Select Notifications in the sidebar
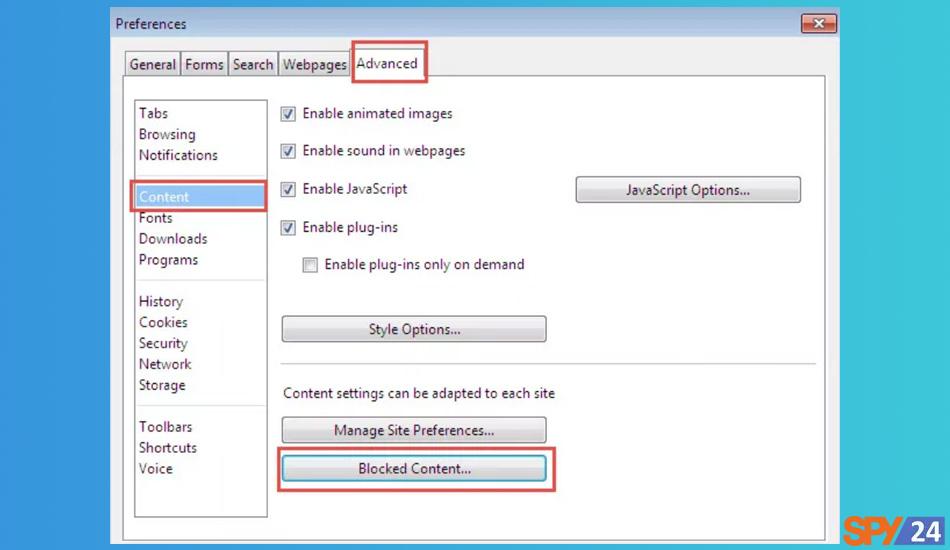This screenshot has height=550, width=950. pos(178,155)
